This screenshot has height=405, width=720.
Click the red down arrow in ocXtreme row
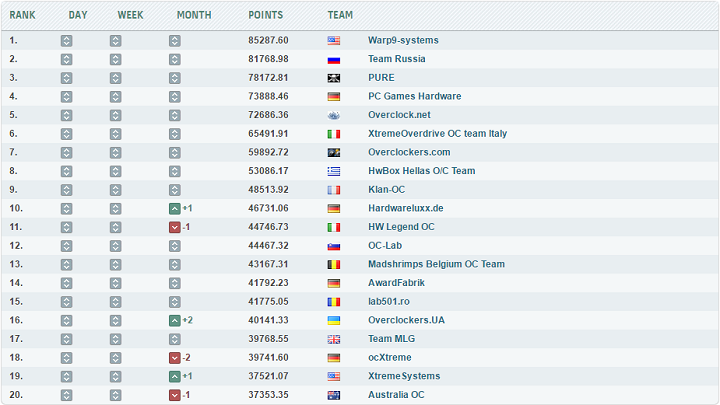tap(175, 357)
